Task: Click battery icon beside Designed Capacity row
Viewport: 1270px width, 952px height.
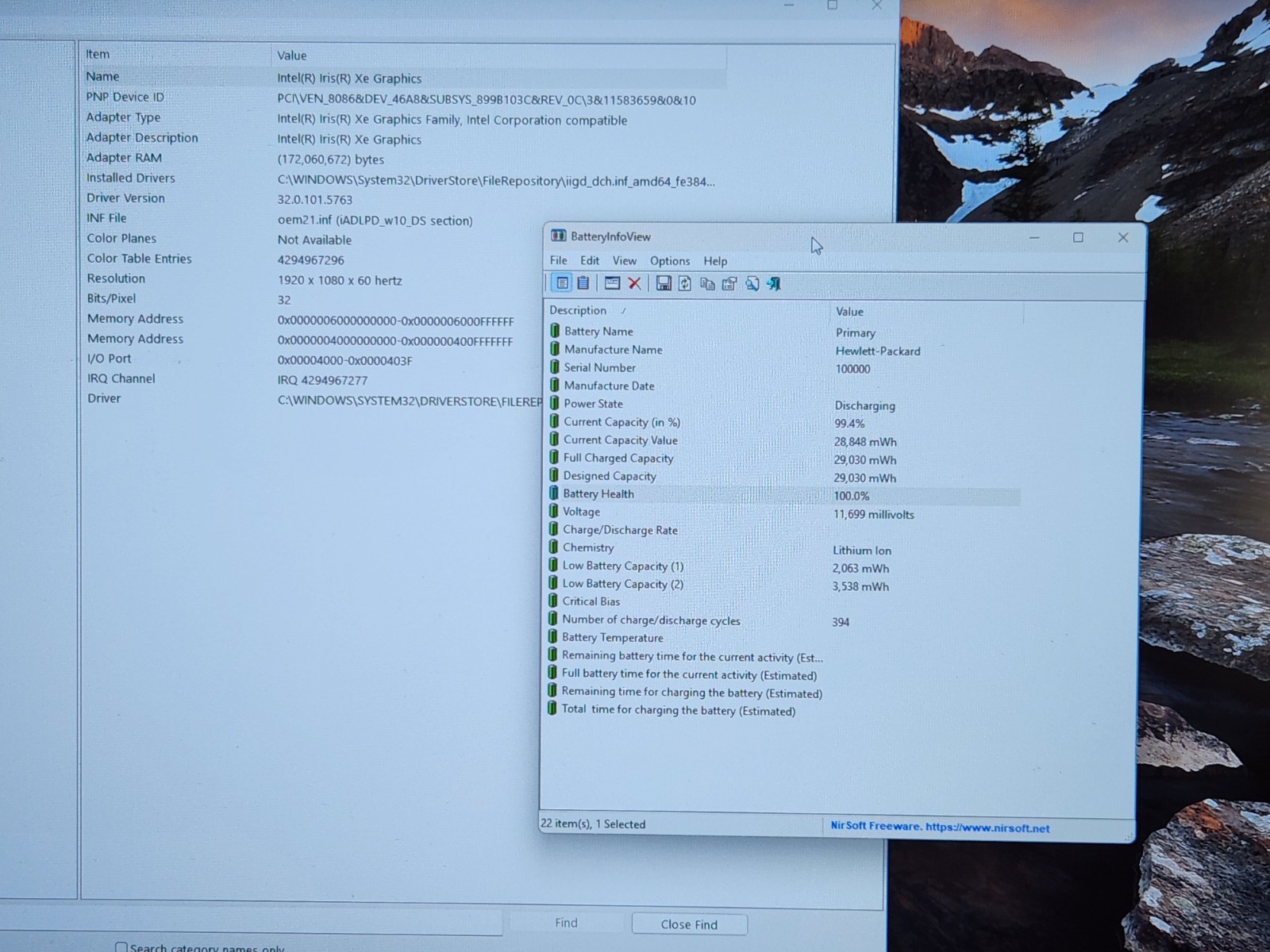Action: tap(554, 475)
